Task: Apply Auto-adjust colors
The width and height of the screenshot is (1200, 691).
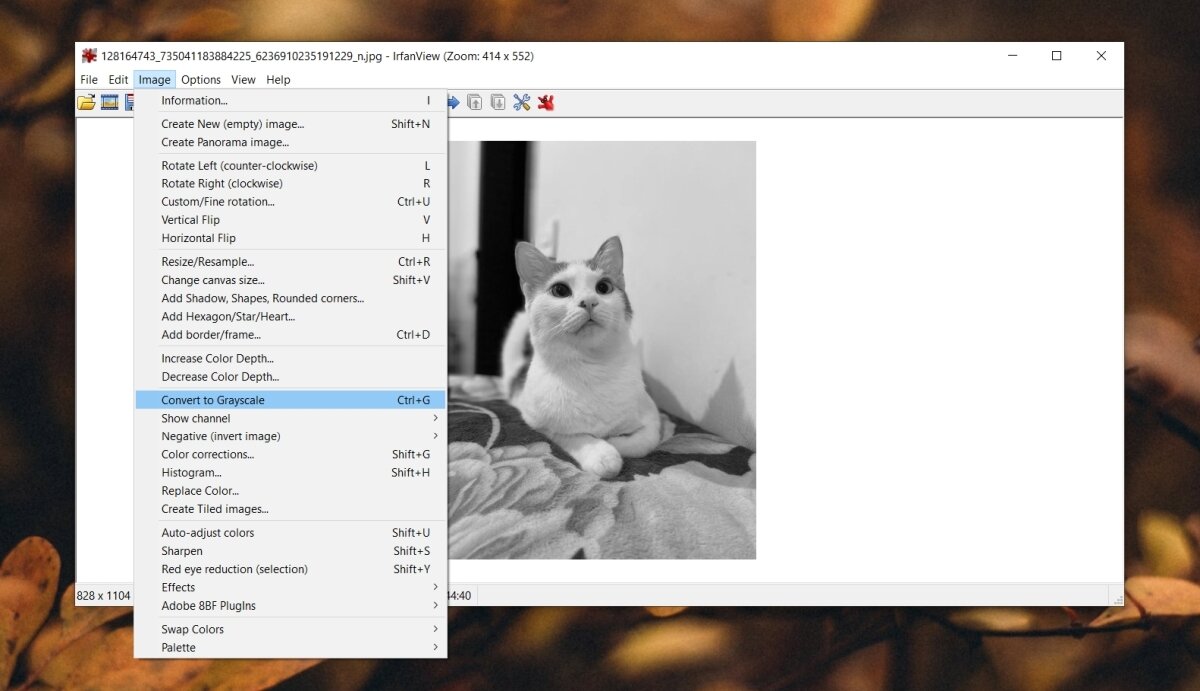Action: point(207,532)
